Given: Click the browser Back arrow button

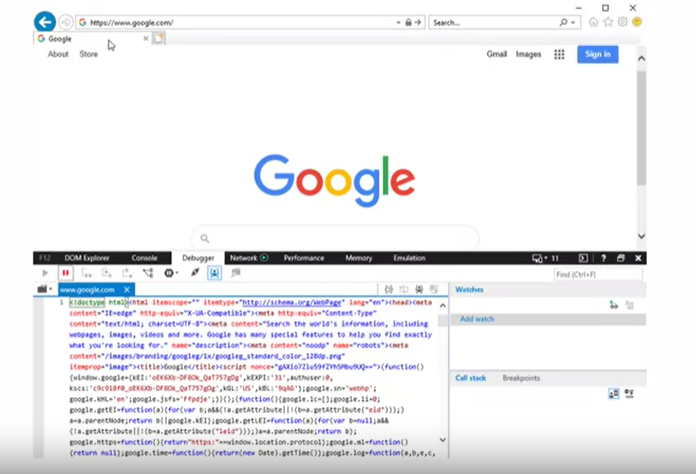Looking at the screenshot, I should (x=45, y=22).
